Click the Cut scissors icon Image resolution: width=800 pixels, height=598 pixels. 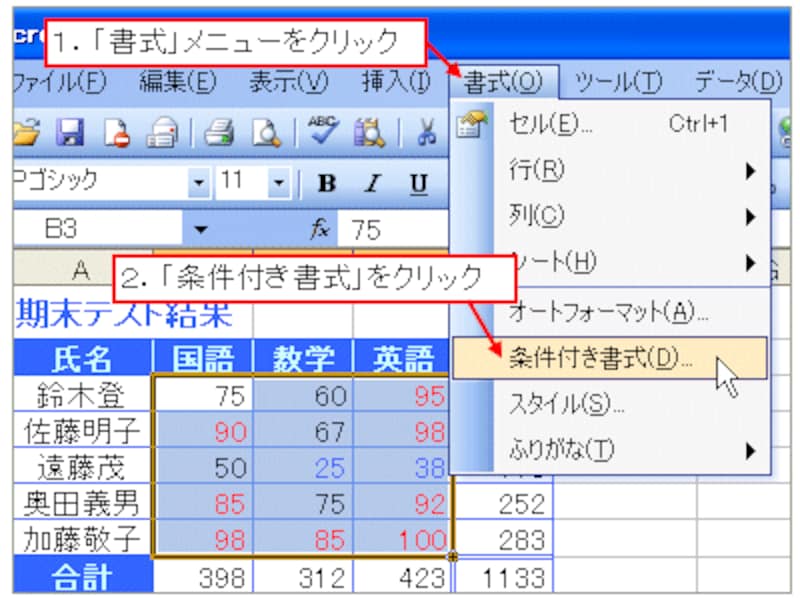coord(427,133)
